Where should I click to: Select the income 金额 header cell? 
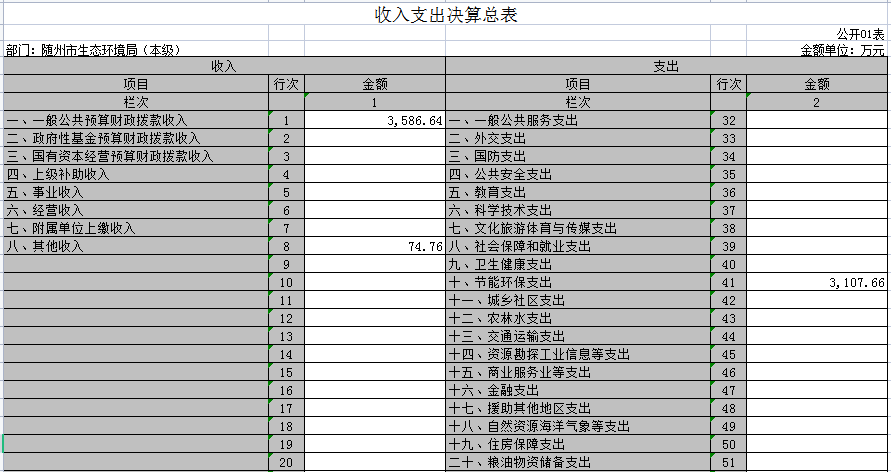pos(375,84)
